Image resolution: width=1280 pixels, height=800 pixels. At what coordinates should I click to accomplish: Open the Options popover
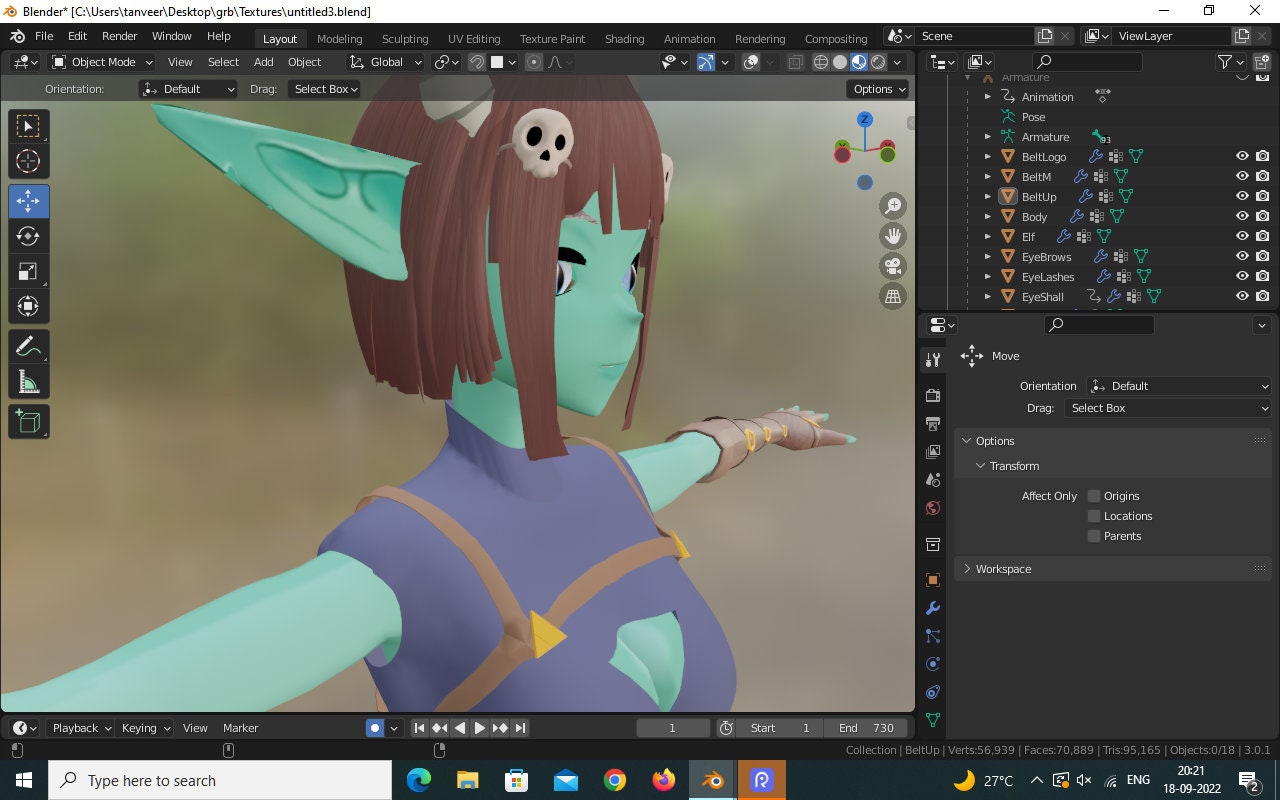click(x=879, y=89)
